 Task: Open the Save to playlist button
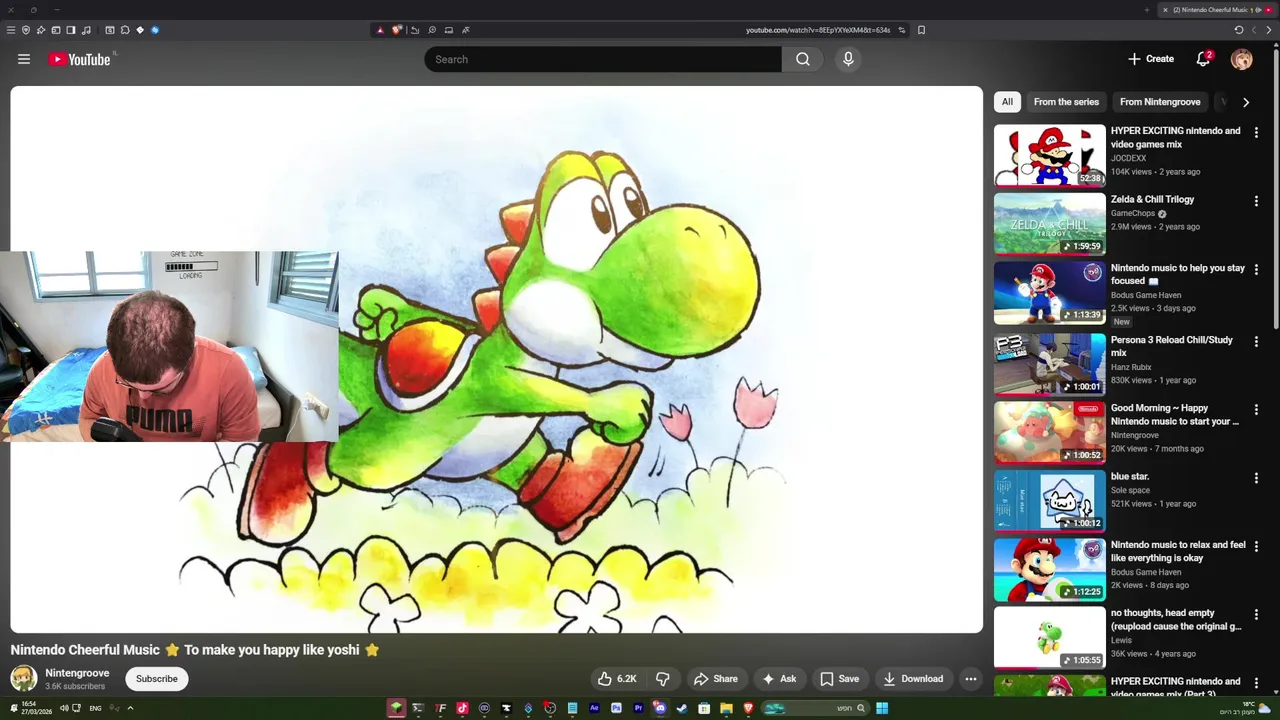[x=839, y=679]
